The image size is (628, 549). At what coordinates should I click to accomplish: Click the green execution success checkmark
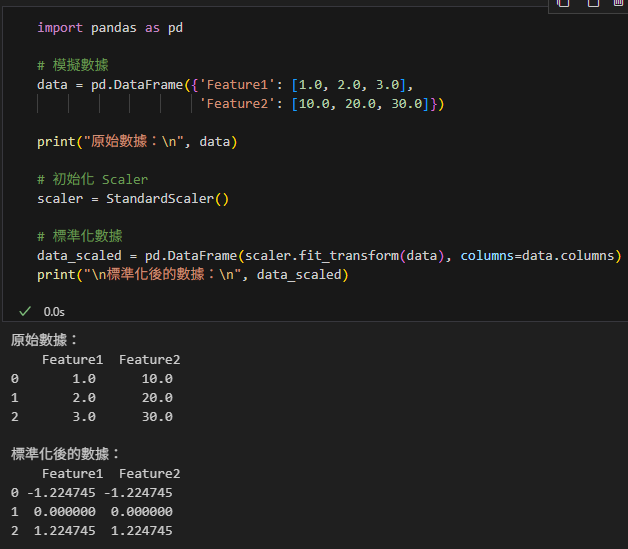click(25, 311)
